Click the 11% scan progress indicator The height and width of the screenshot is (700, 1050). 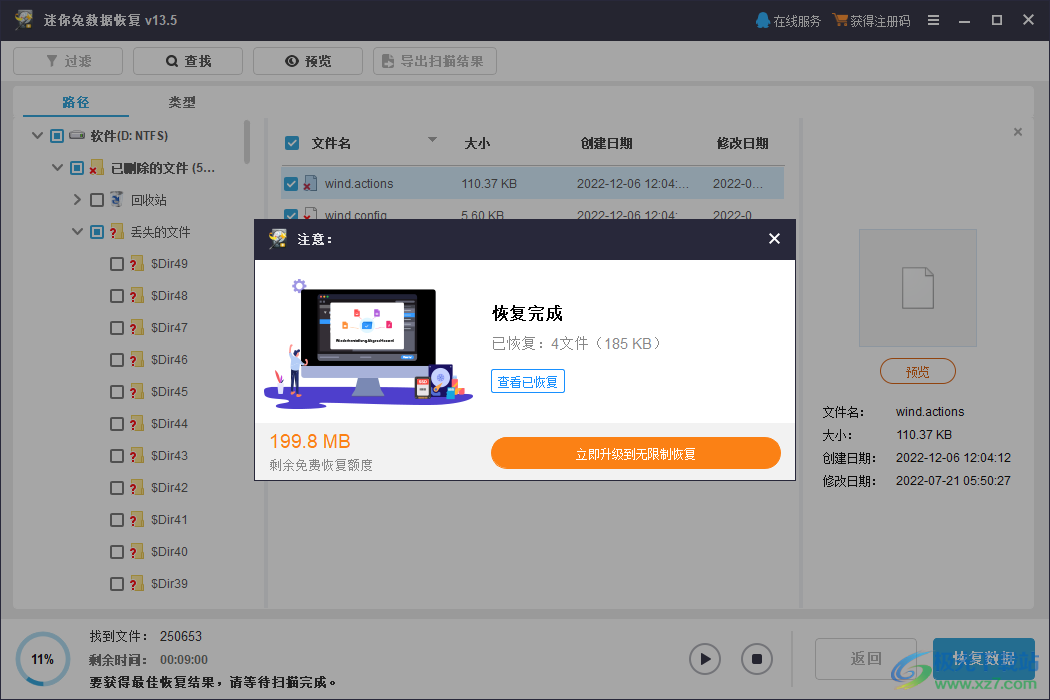(x=41, y=659)
